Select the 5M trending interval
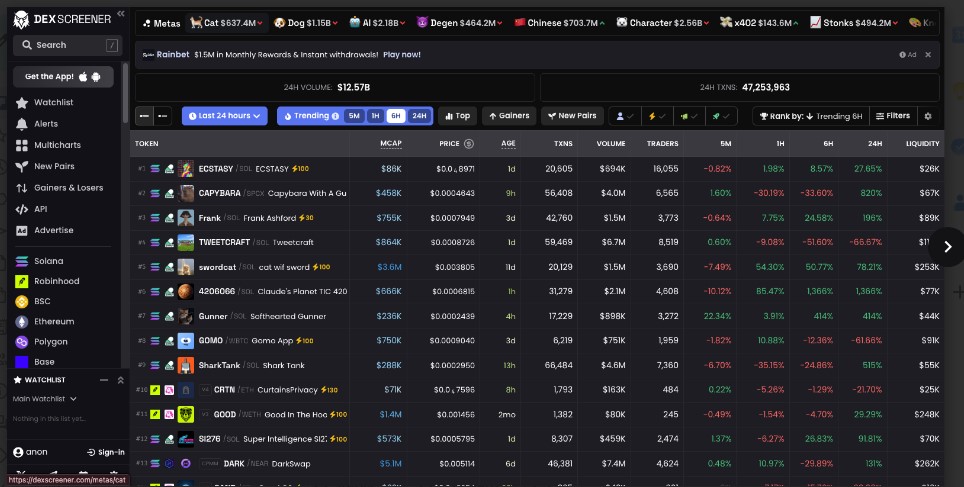This screenshot has height=487, width=964. tap(354, 116)
